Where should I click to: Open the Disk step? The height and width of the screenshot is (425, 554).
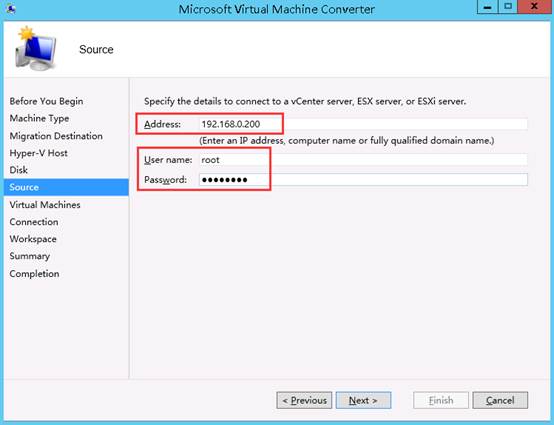(18, 170)
